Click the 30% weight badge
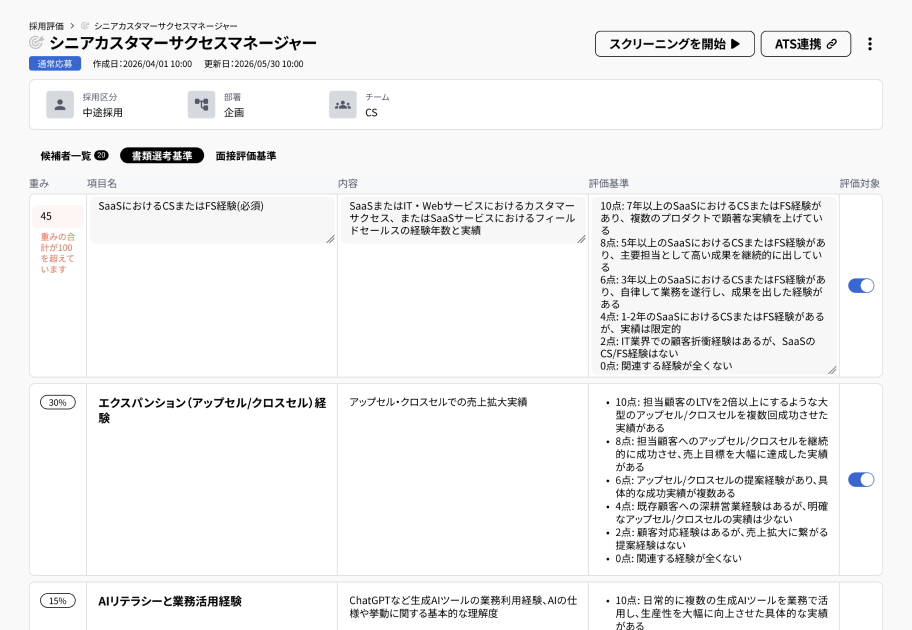 (58, 402)
